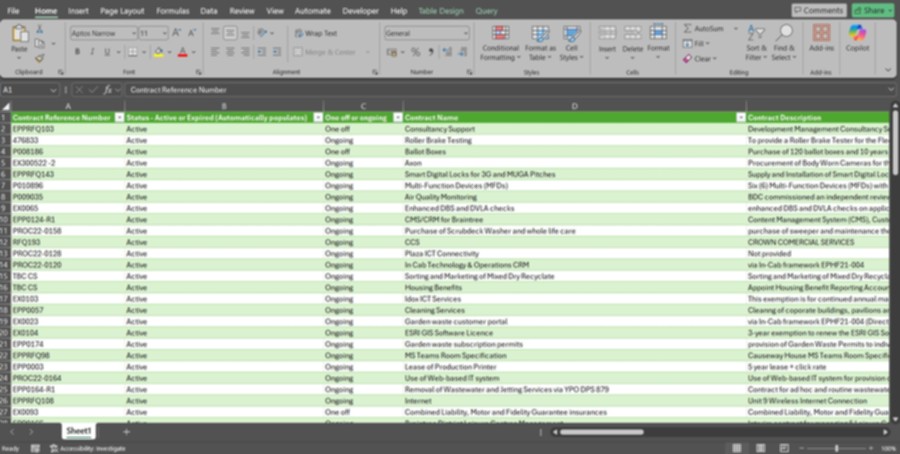Open Sort & Filter
Viewport: 900px width, 454px height.
755,43
